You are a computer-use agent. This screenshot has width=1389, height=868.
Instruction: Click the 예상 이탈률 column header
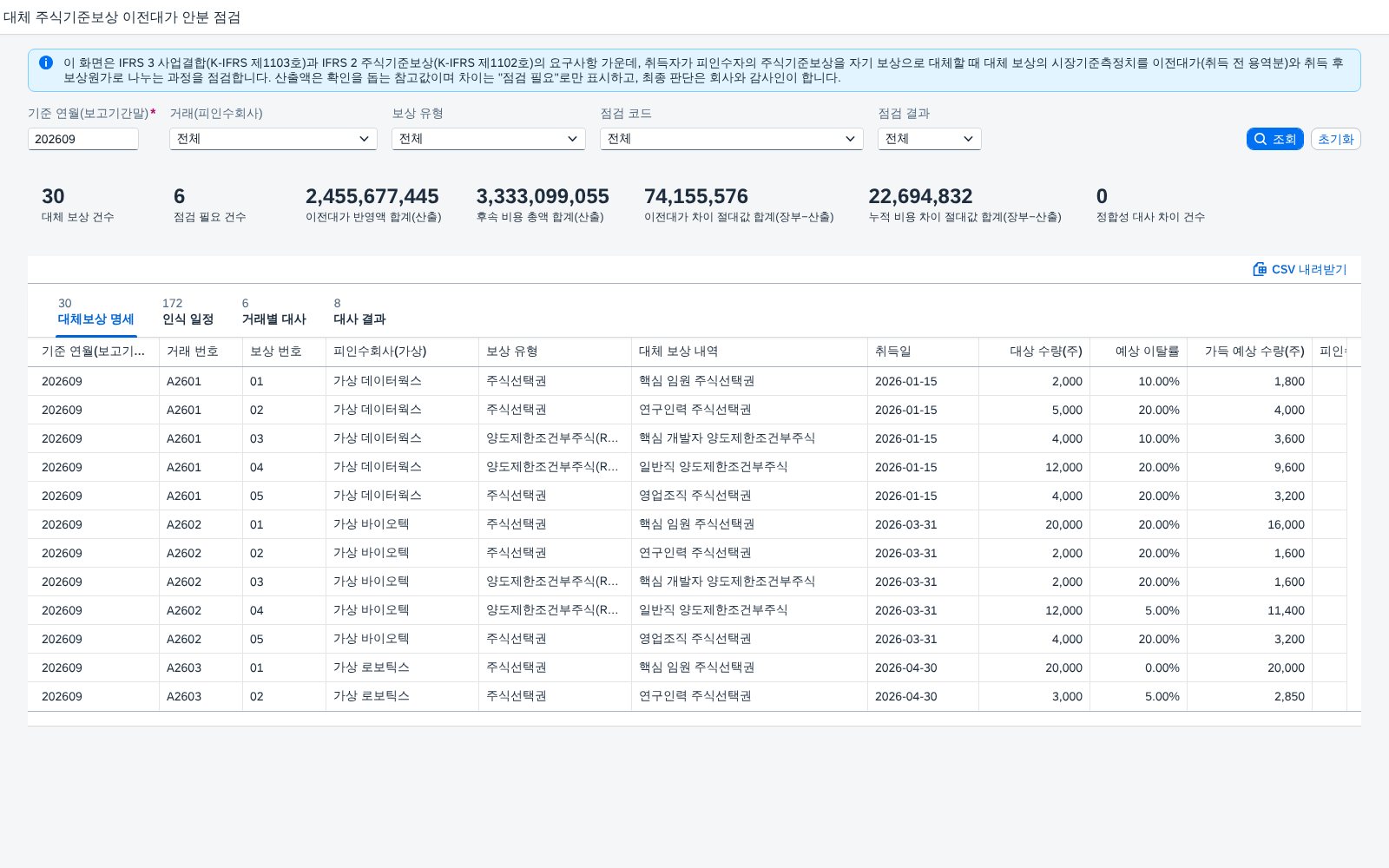pyautogui.click(x=1139, y=352)
